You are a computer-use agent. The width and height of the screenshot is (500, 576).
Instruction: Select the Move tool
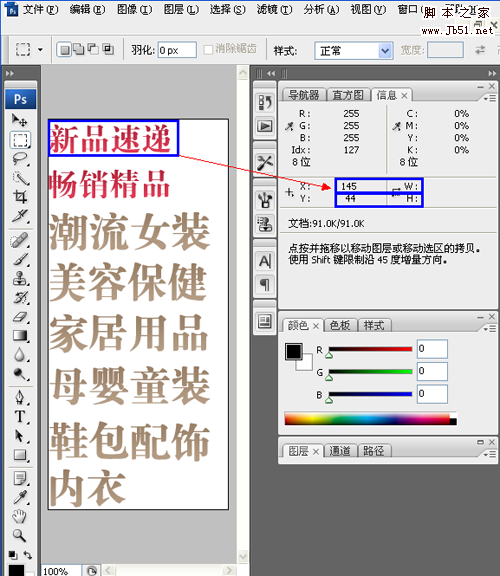[19, 120]
